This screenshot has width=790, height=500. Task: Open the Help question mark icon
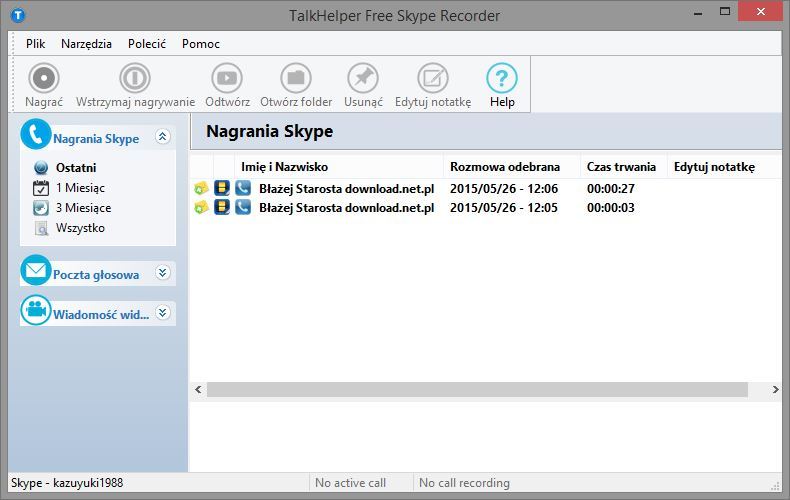point(502,78)
